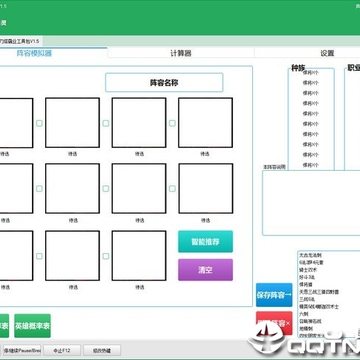Select bottom-row hero slot left of 智能推荐
Image resolution: width=360 pixels, height=360 pixels.
coord(139,256)
